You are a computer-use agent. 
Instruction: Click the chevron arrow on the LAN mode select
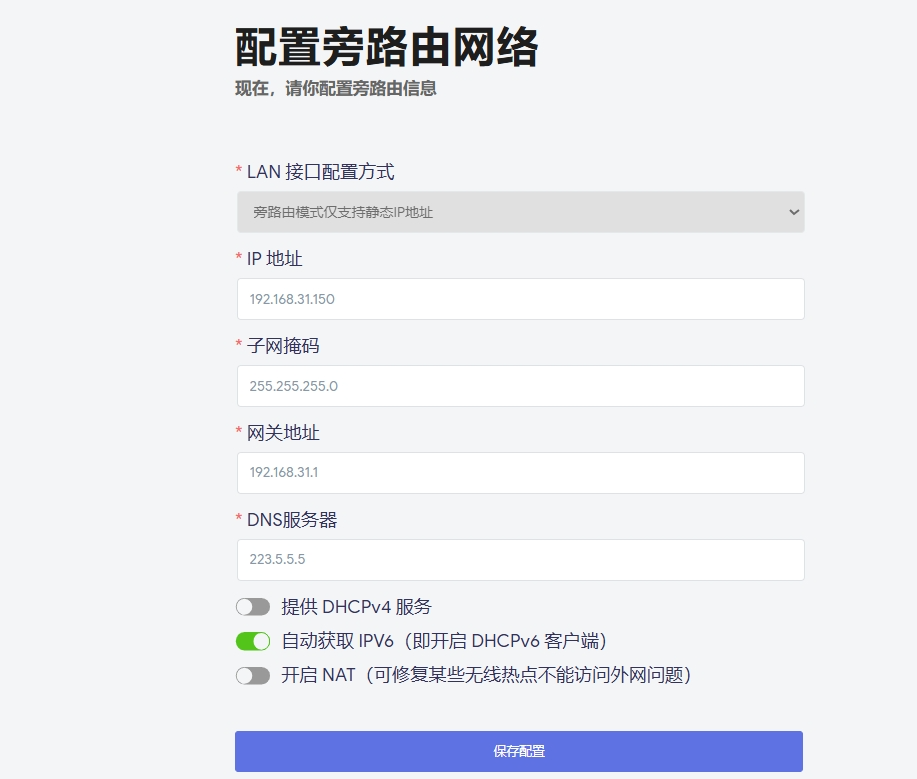pyautogui.click(x=794, y=212)
